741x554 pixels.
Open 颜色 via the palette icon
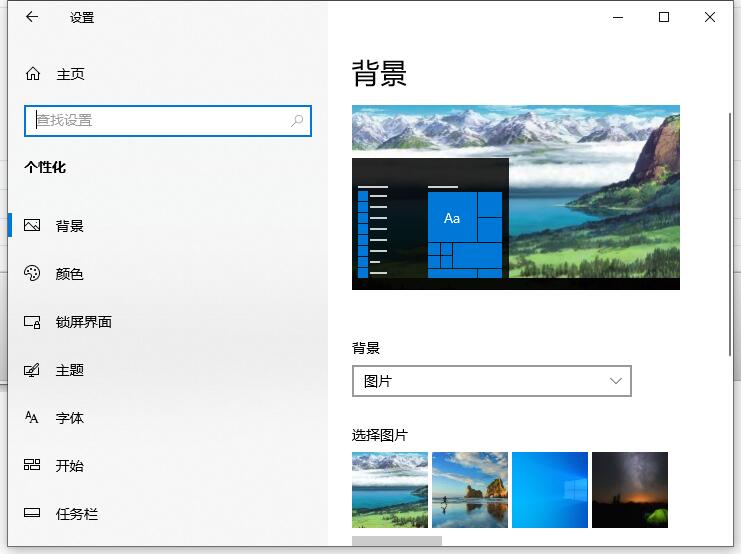click(32, 273)
